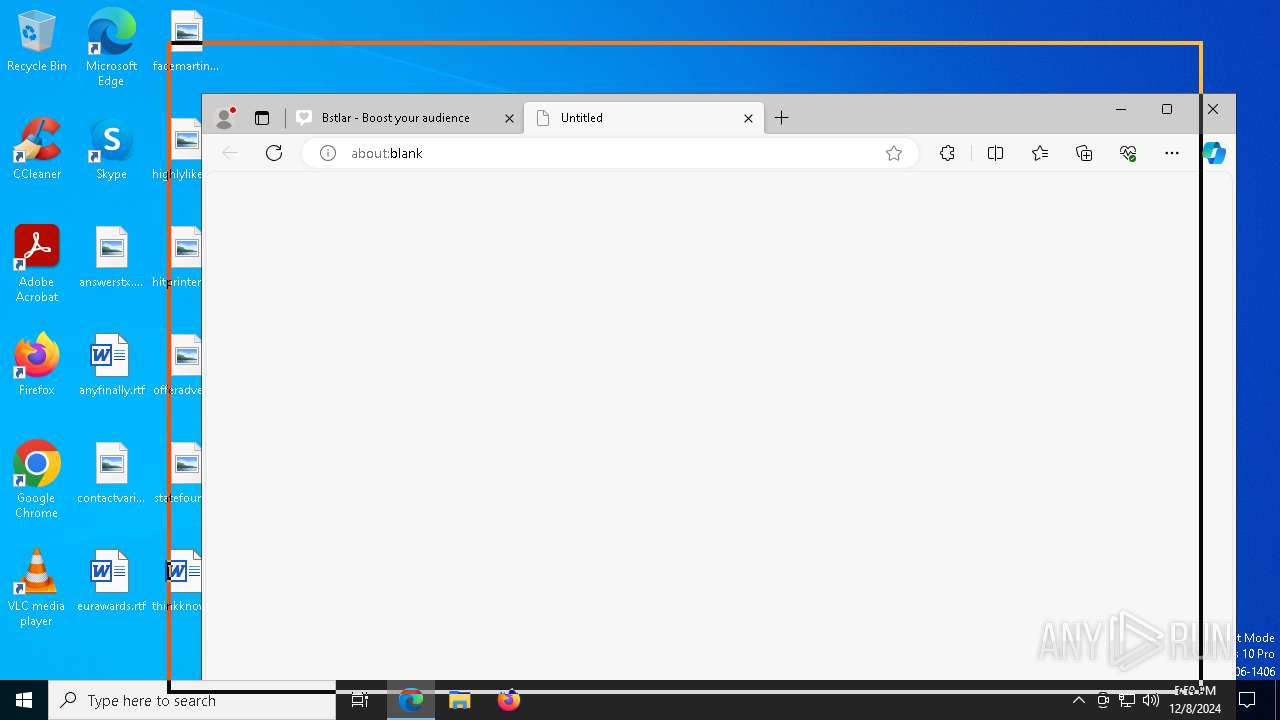The height and width of the screenshot is (720, 1280).
Task: Select the answerstx image file
Action: 111,257
